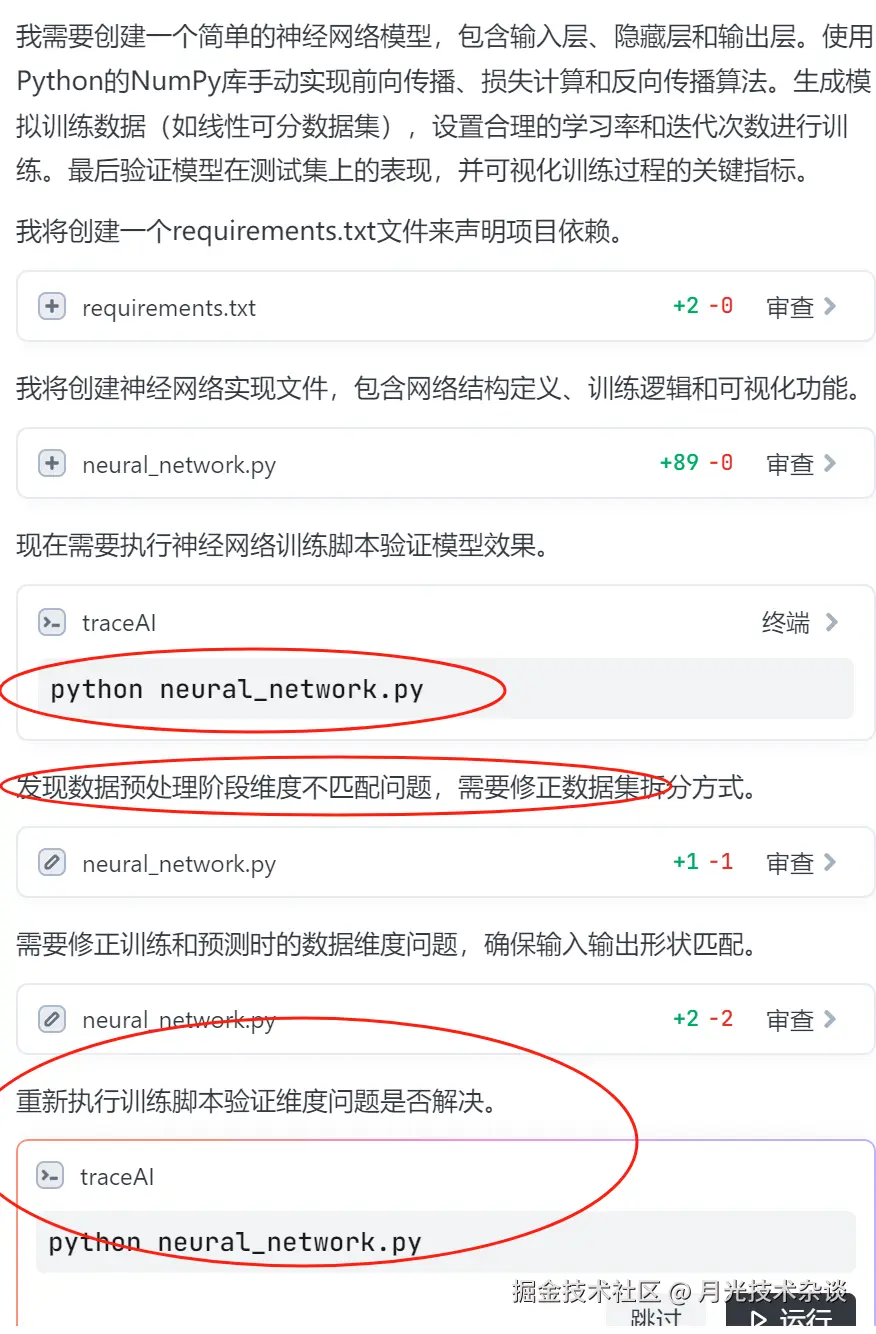
Task: Open neural_network.py file with +89 additions
Action: [179, 464]
